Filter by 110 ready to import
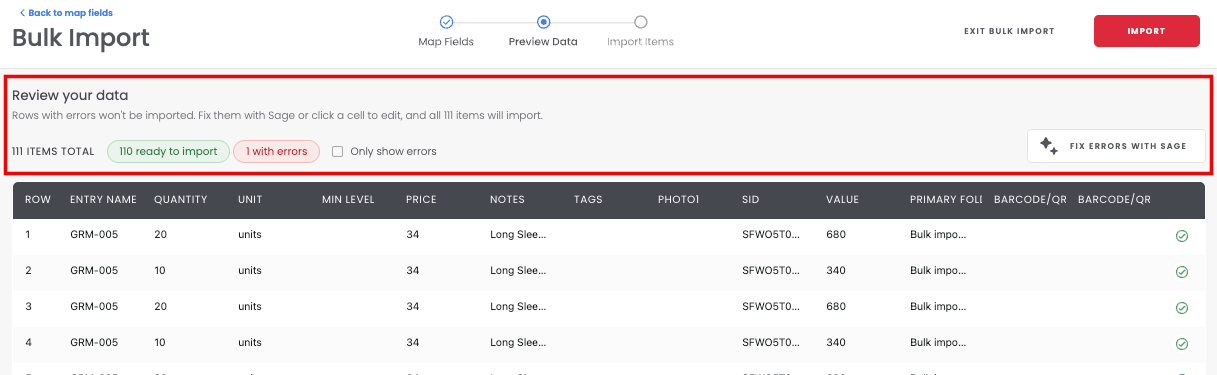The width and height of the screenshot is (1217, 375). tap(168, 151)
